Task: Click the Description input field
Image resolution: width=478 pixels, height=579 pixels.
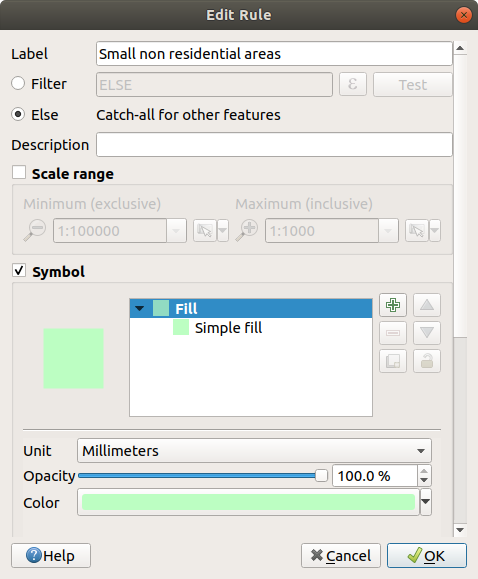Action: point(274,145)
